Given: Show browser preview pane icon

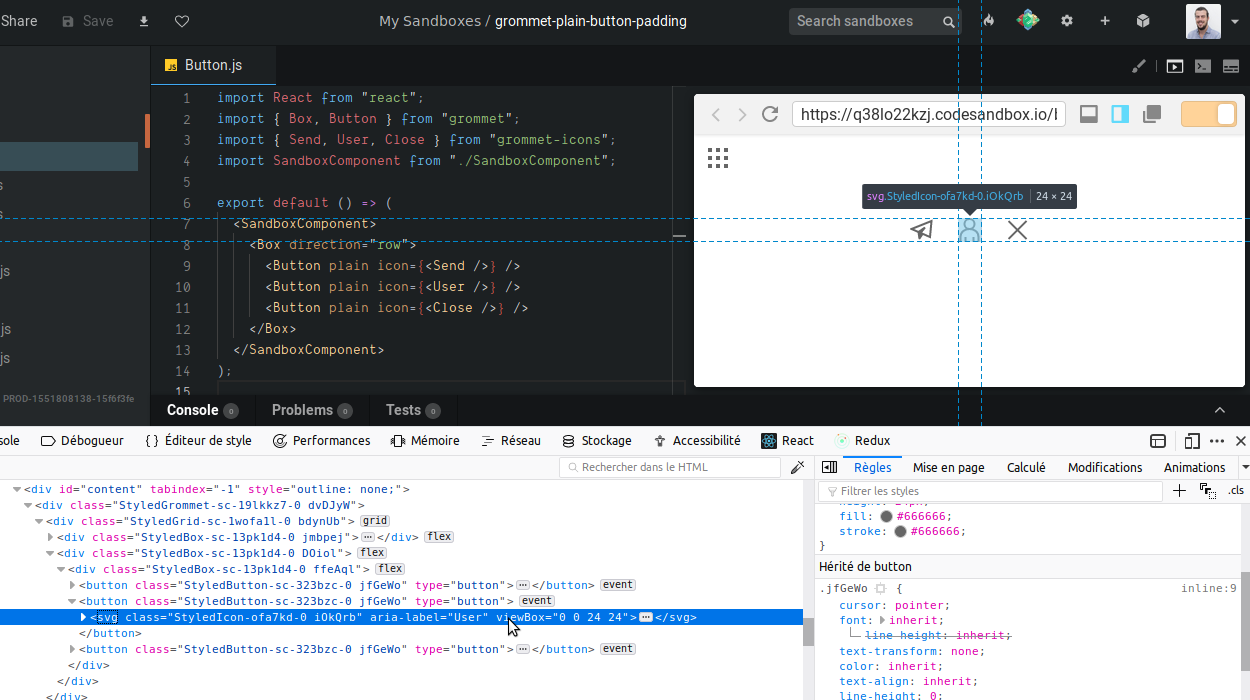Looking at the screenshot, I should click(1175, 66).
